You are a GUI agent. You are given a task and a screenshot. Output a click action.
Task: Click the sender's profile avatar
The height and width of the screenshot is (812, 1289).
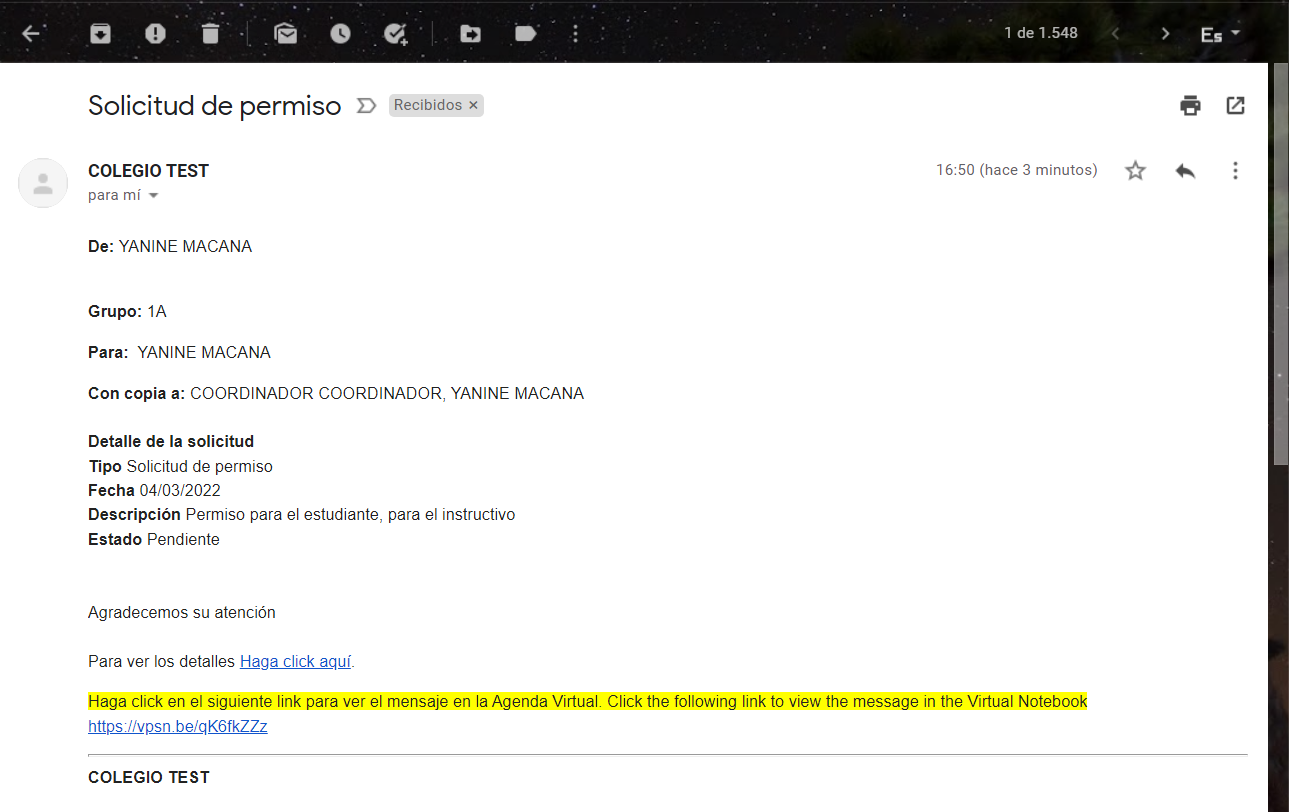[x=43, y=183]
